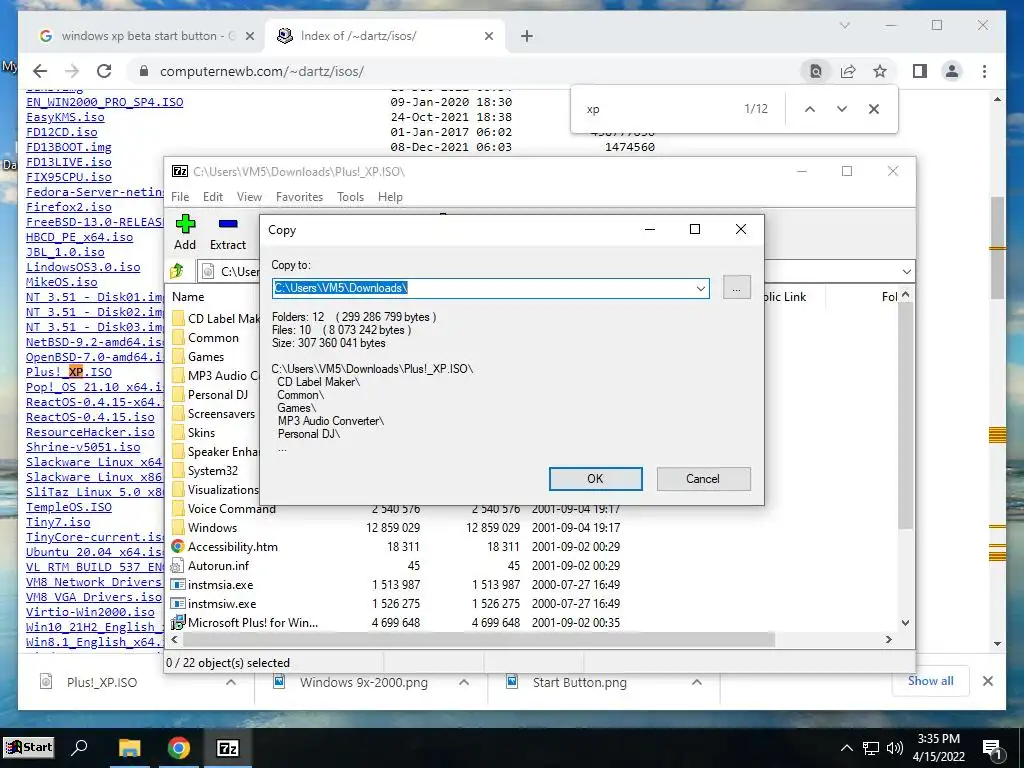Open Chrome profile avatar
1024x768 pixels.
coord(952,71)
